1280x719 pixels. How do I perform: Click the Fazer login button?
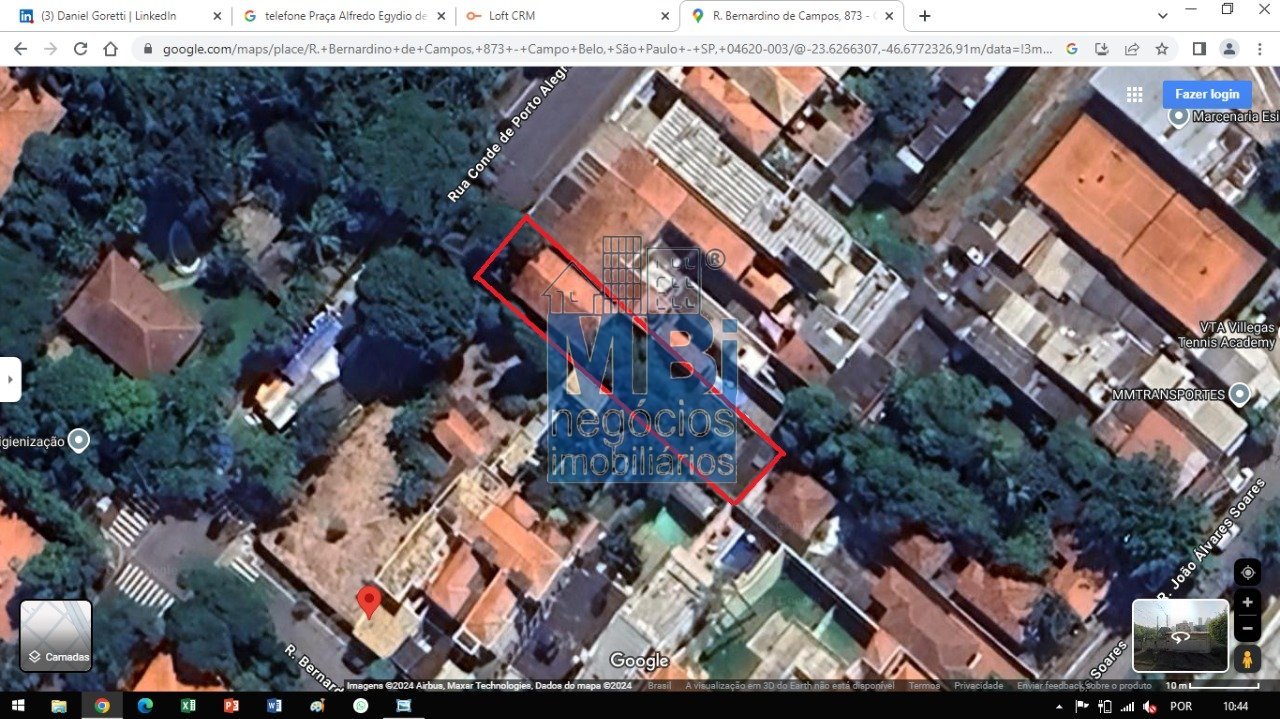tap(1207, 94)
